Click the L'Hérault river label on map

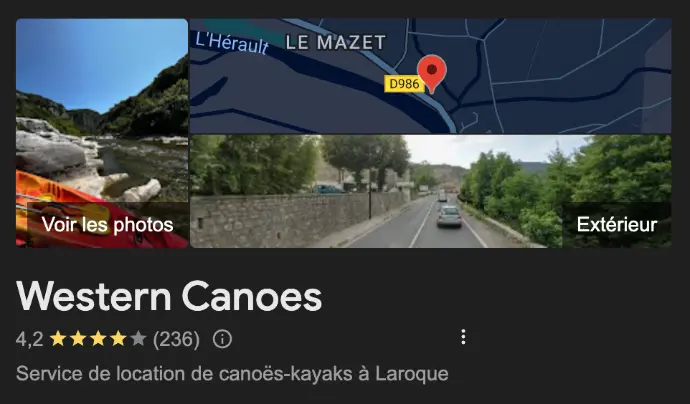pyautogui.click(x=231, y=43)
